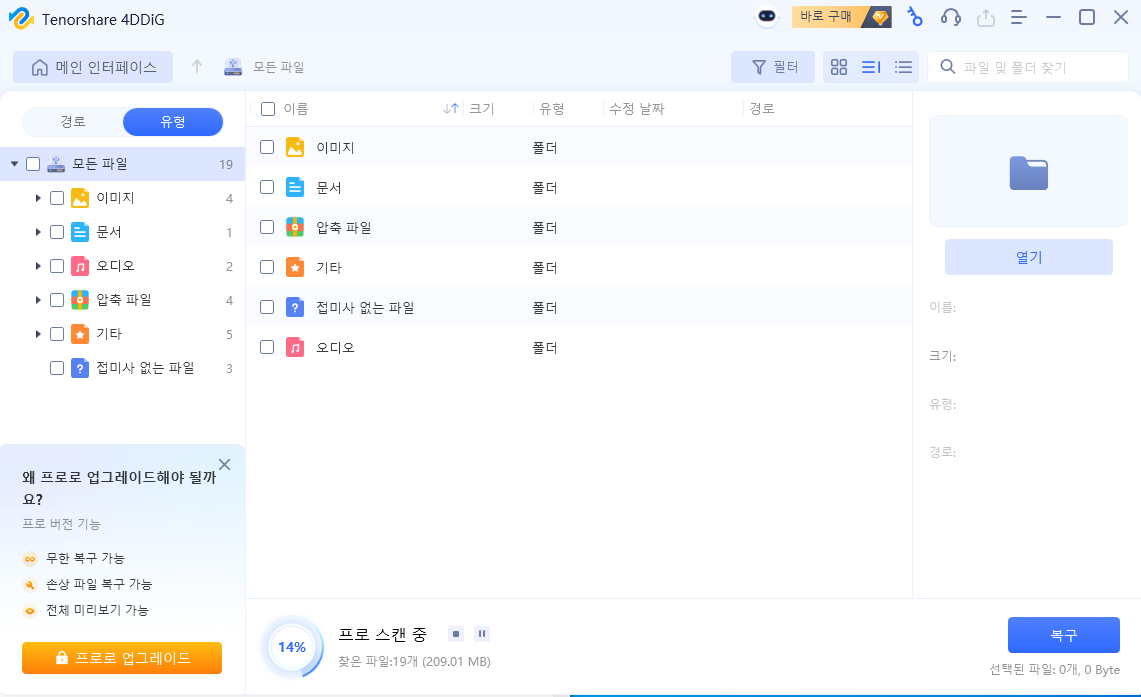Check the 문서 folder row checkbox in list
This screenshot has width=1141, height=697.
pos(267,187)
